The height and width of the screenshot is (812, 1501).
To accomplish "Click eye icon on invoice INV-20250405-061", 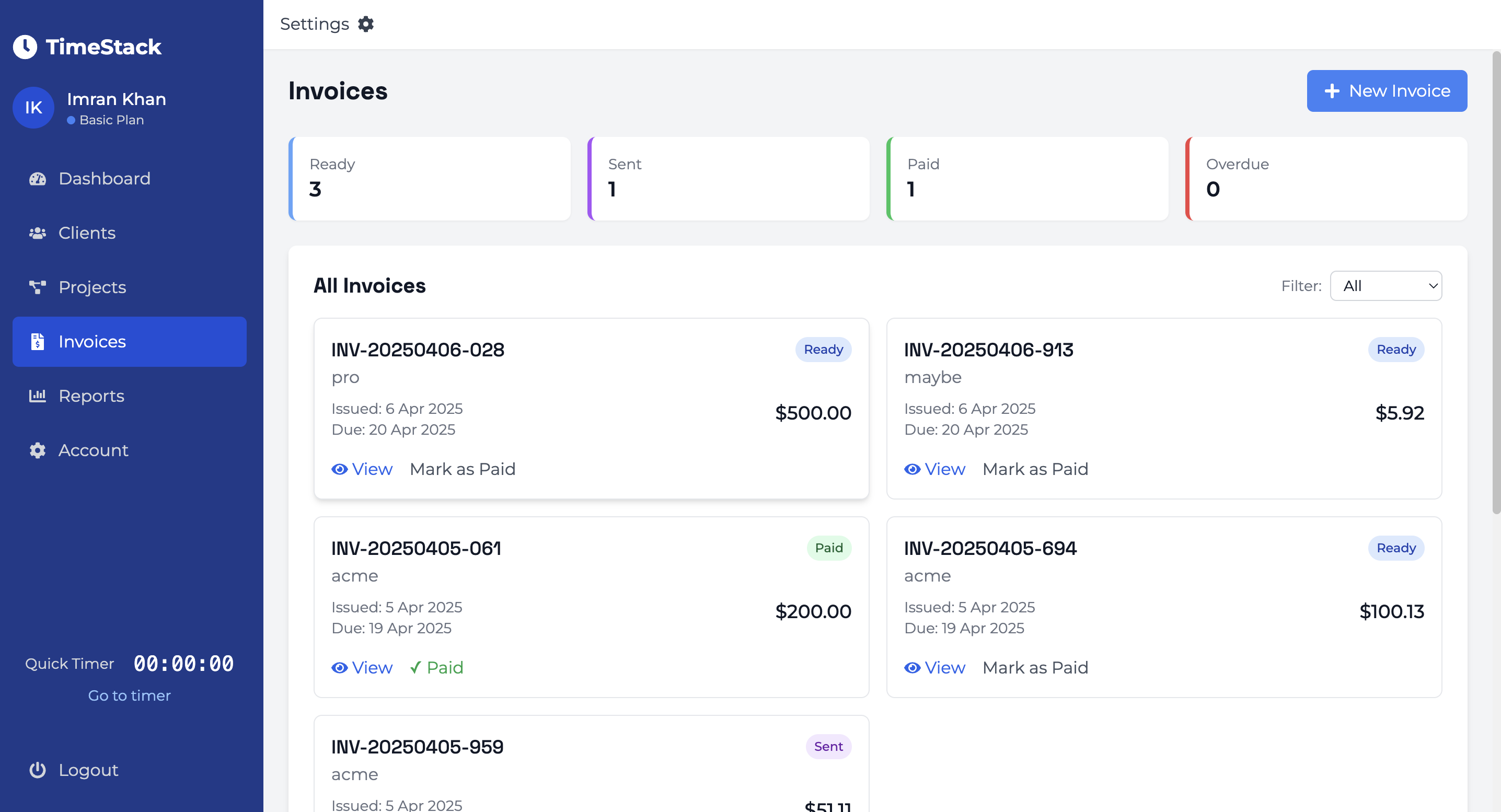I will (x=339, y=668).
